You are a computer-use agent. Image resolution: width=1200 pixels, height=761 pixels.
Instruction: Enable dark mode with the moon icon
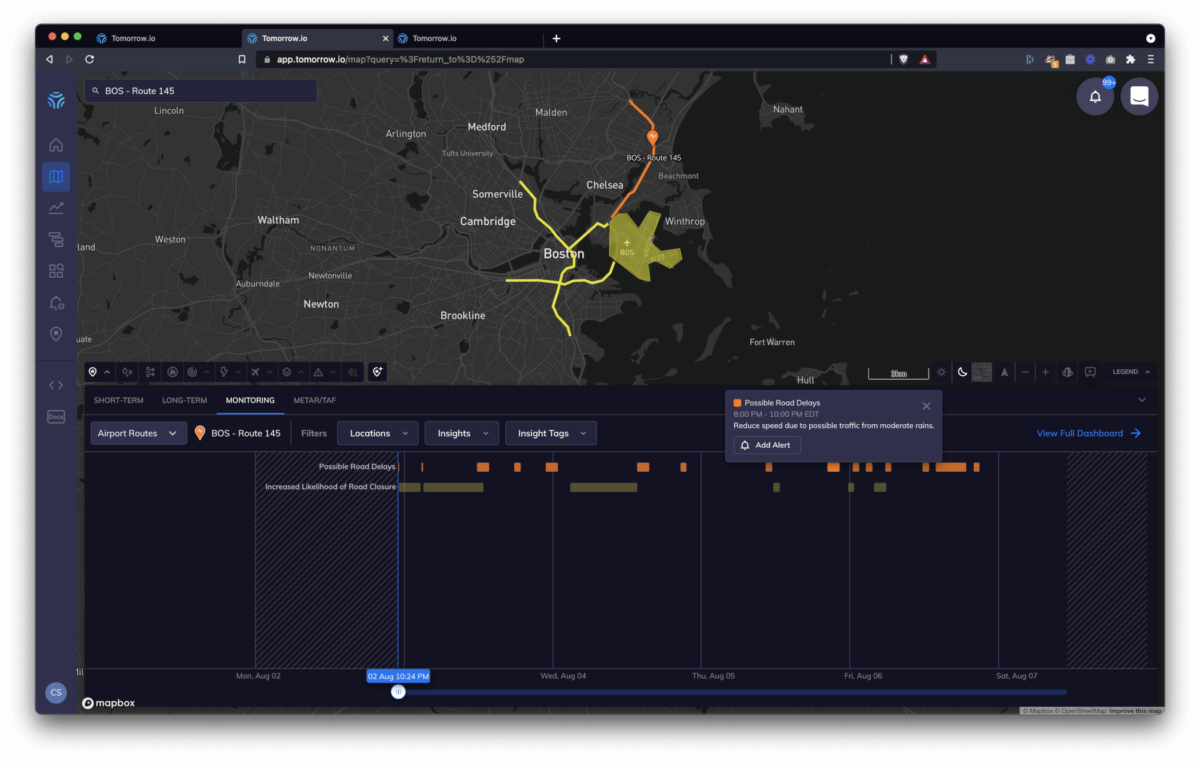click(x=962, y=371)
